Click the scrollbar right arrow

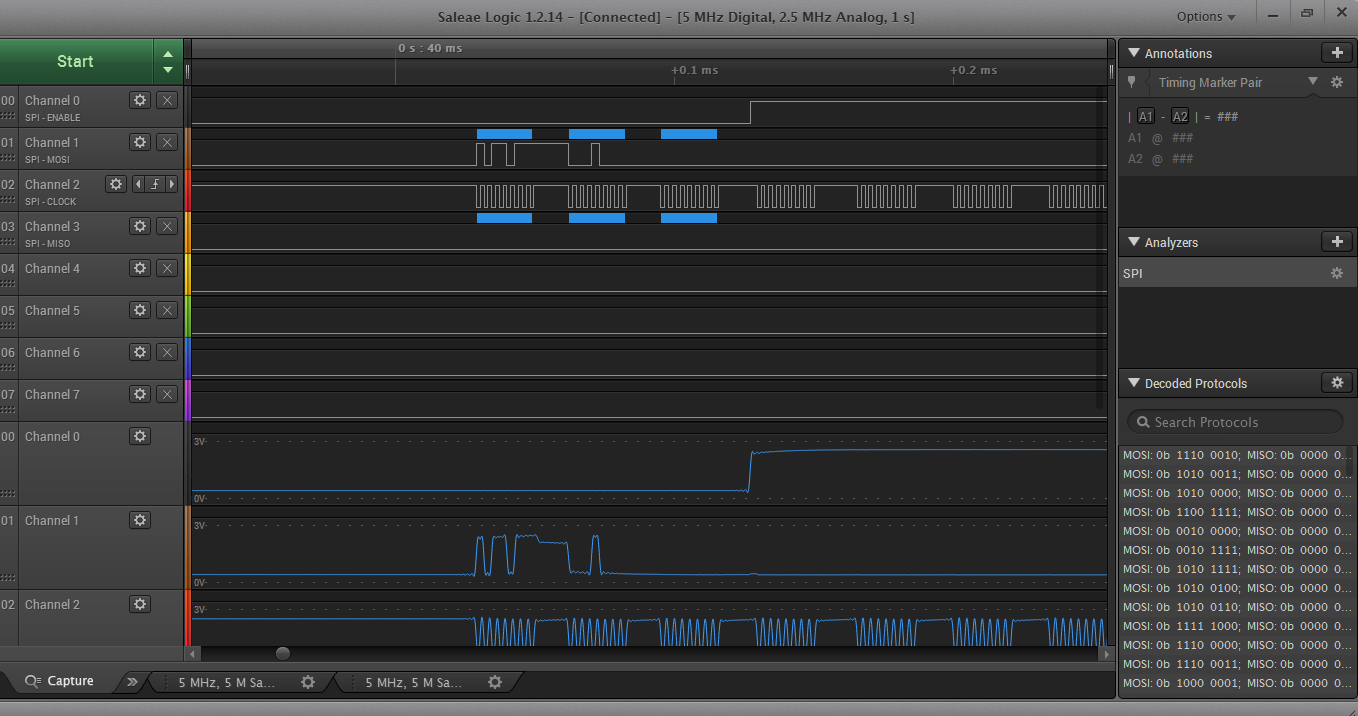1108,653
